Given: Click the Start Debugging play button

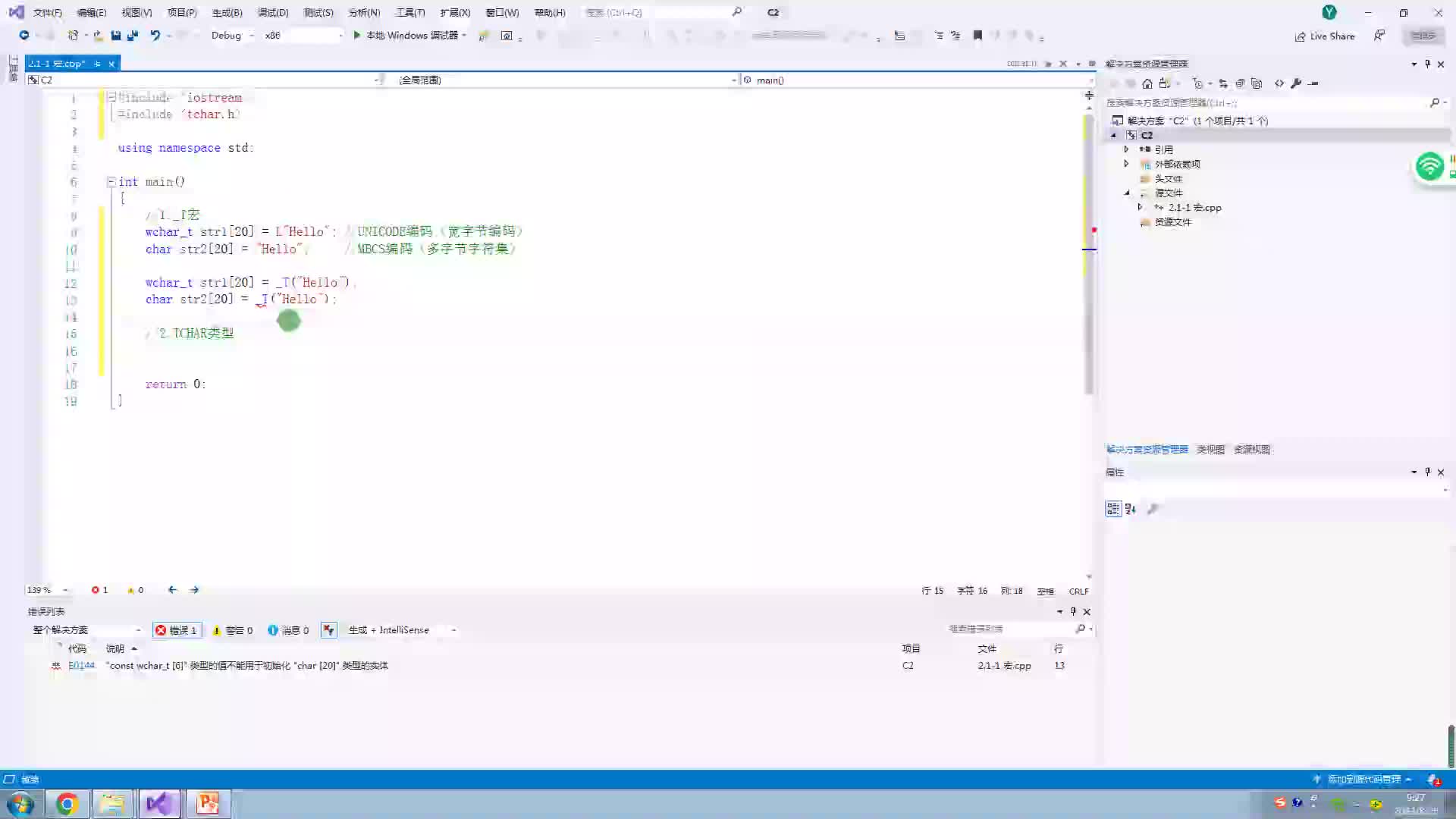Looking at the screenshot, I should click(357, 35).
